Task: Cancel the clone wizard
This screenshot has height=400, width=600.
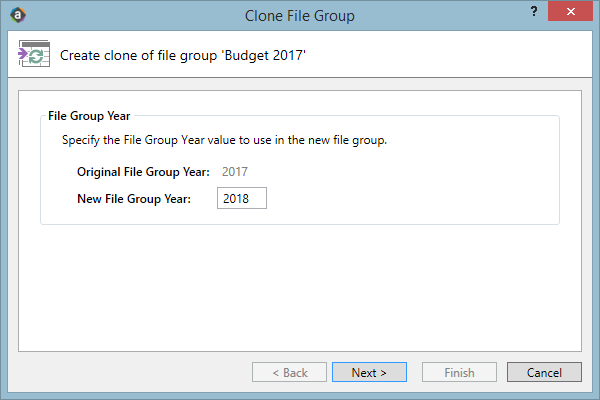Action: [x=544, y=372]
